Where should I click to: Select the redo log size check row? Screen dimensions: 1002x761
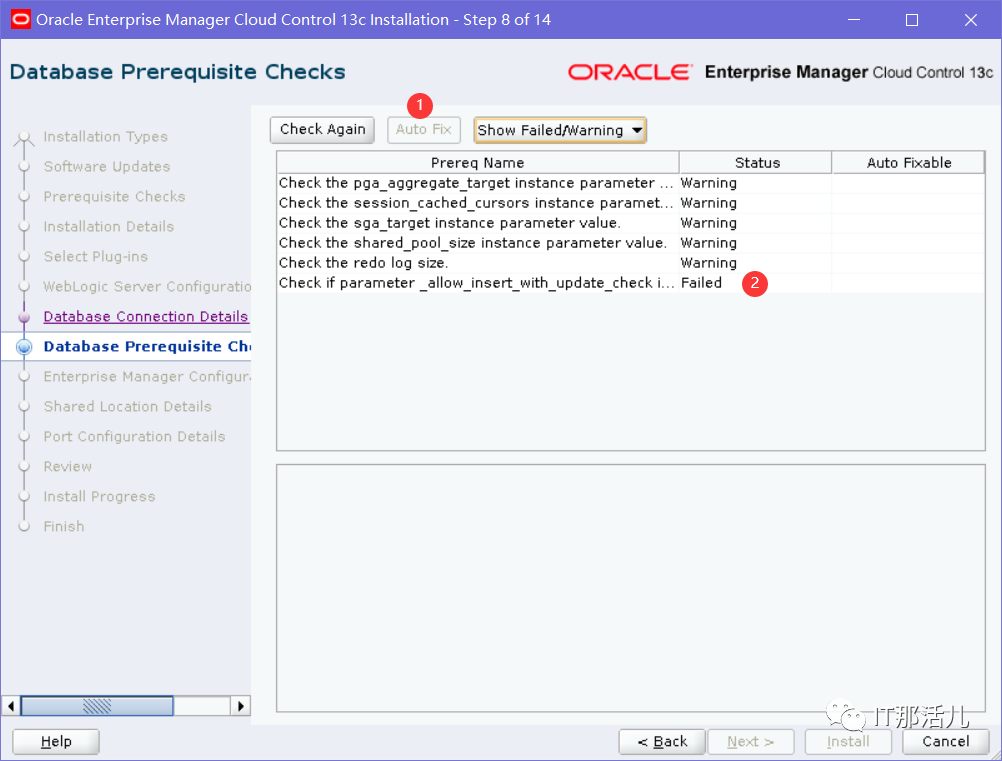(631, 263)
